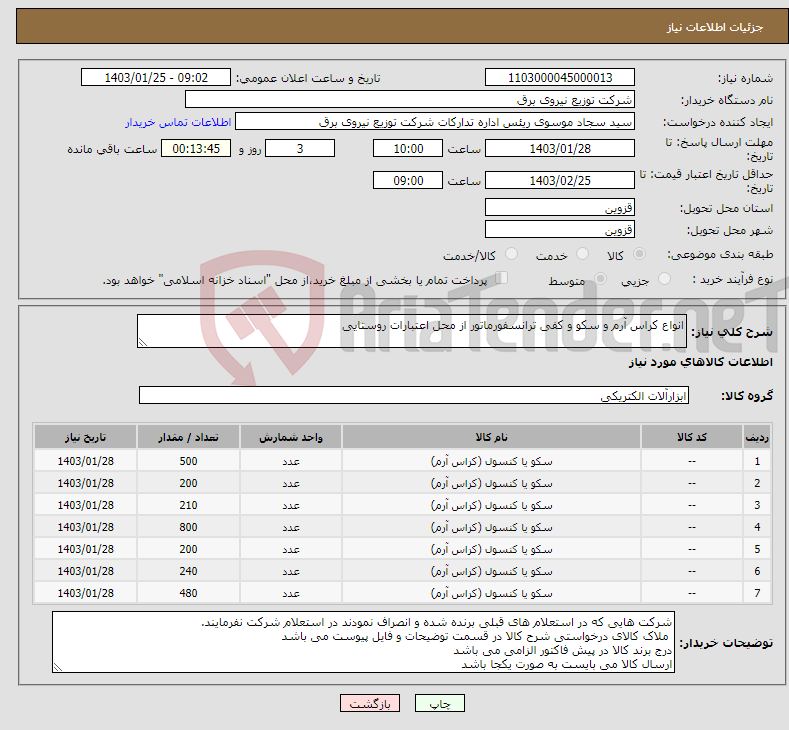The width and height of the screenshot is (789, 730).
Task: Click the request creator name field
Action: 435,122
